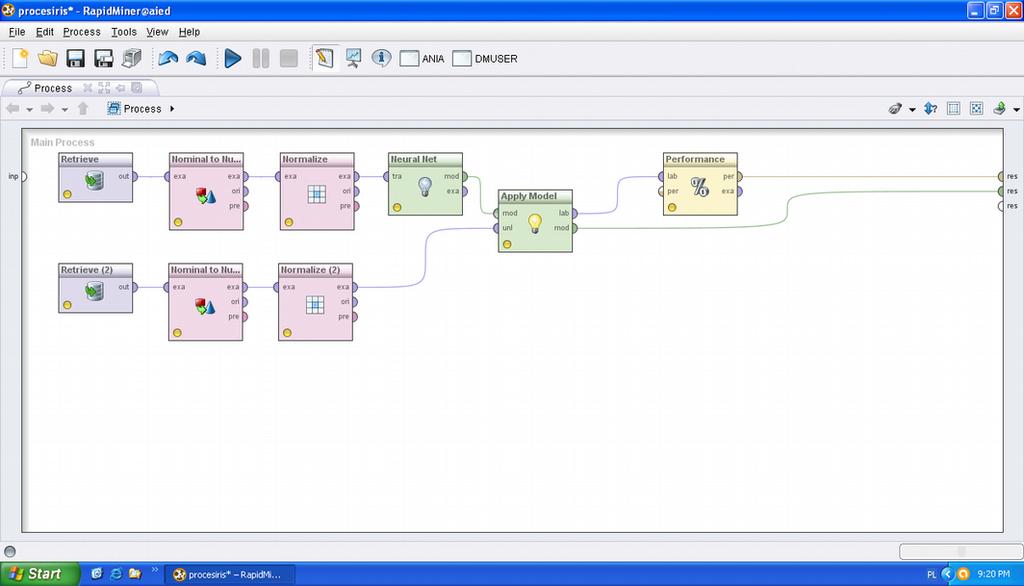
Task: Click the status indicator circle in the bottom-left corner
Action: [x=10, y=551]
